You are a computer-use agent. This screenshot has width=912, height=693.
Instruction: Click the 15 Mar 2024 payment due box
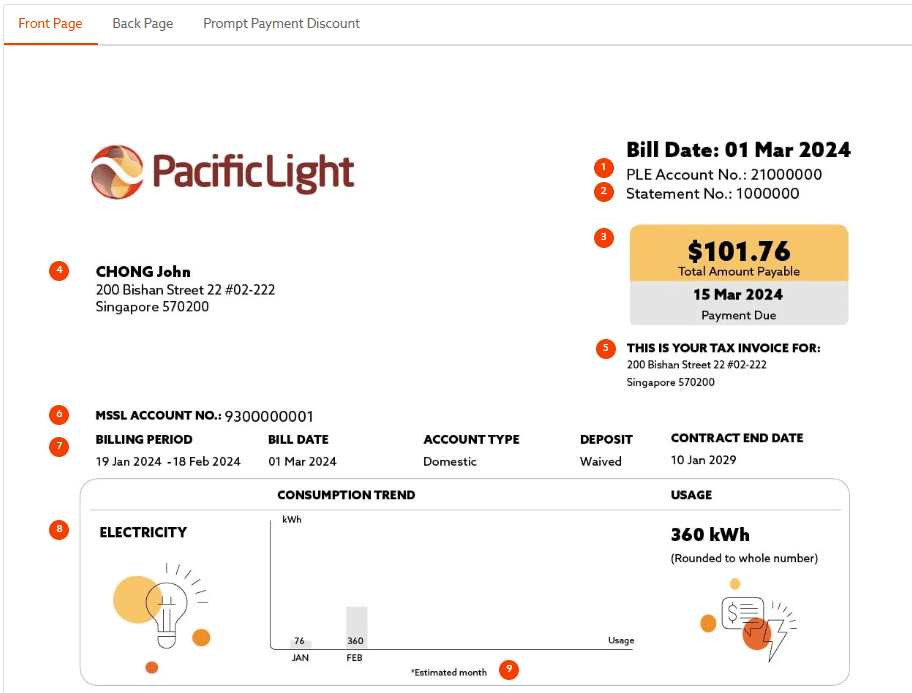[x=739, y=303]
